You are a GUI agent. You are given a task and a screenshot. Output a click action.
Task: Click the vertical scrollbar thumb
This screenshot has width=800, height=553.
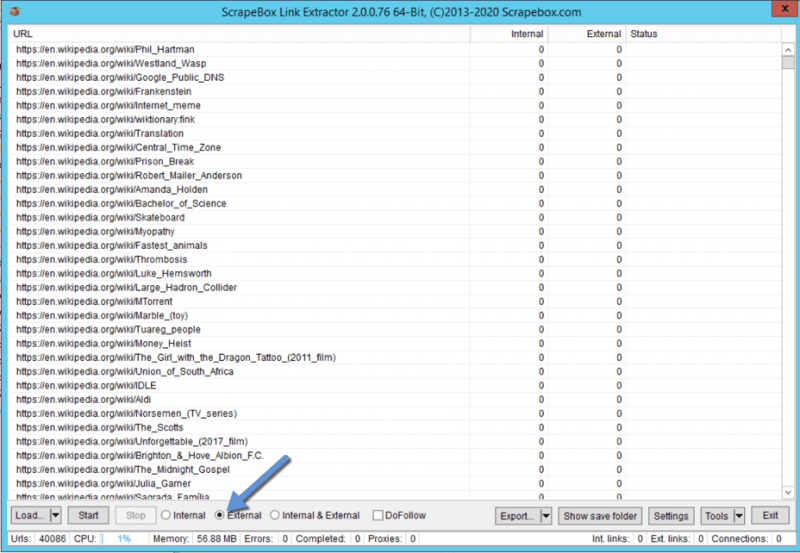tap(788, 62)
